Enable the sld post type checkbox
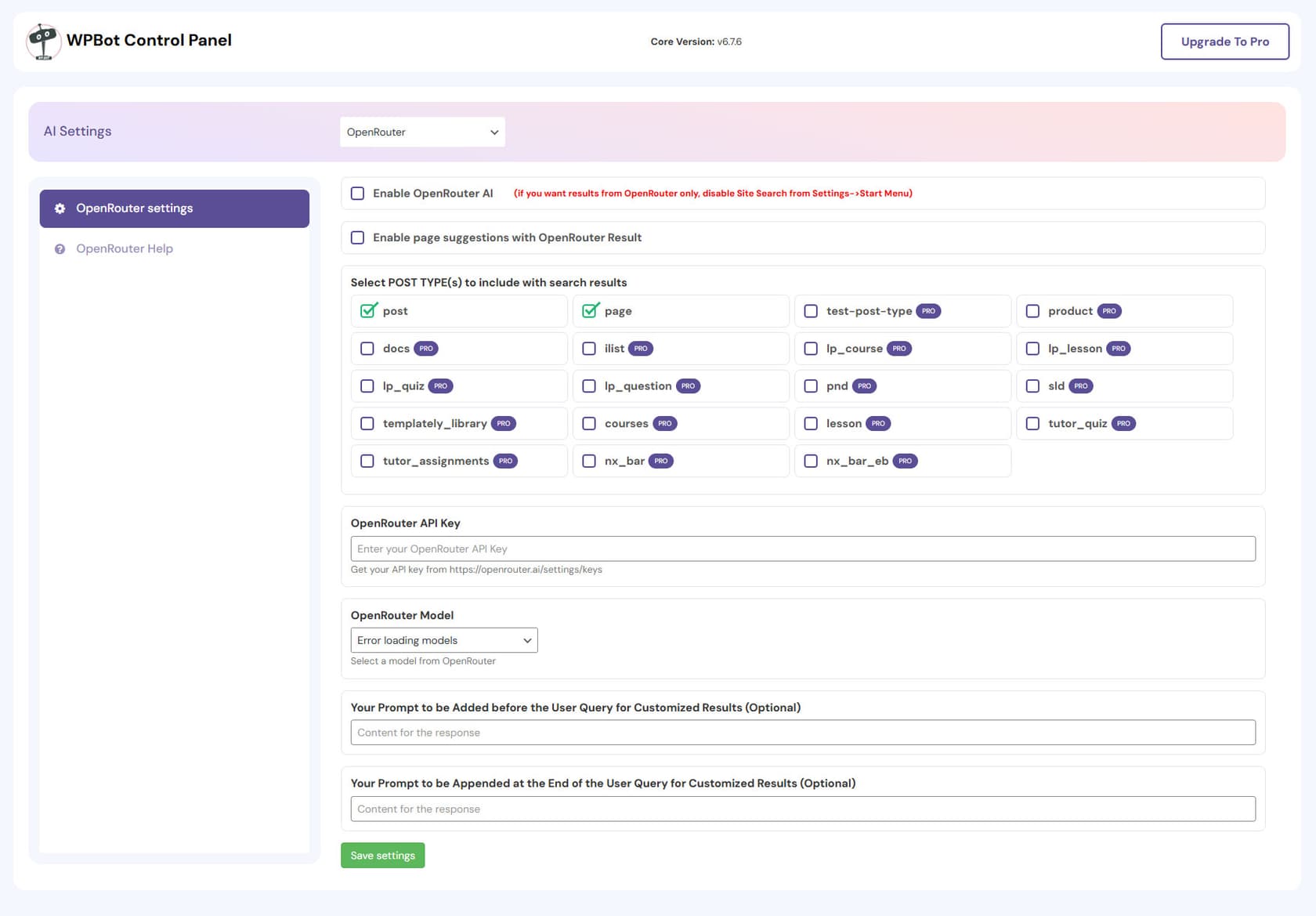The width and height of the screenshot is (1316, 916). coord(1032,386)
